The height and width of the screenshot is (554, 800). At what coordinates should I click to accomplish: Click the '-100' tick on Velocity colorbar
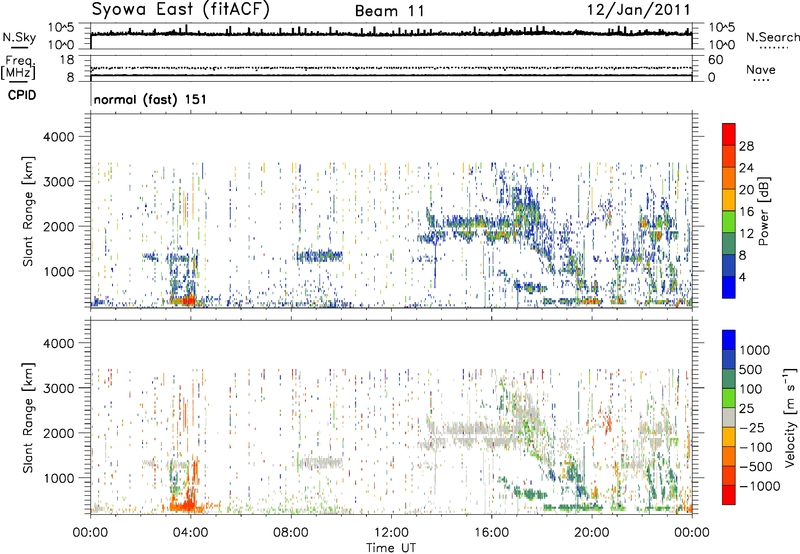(x=756, y=447)
